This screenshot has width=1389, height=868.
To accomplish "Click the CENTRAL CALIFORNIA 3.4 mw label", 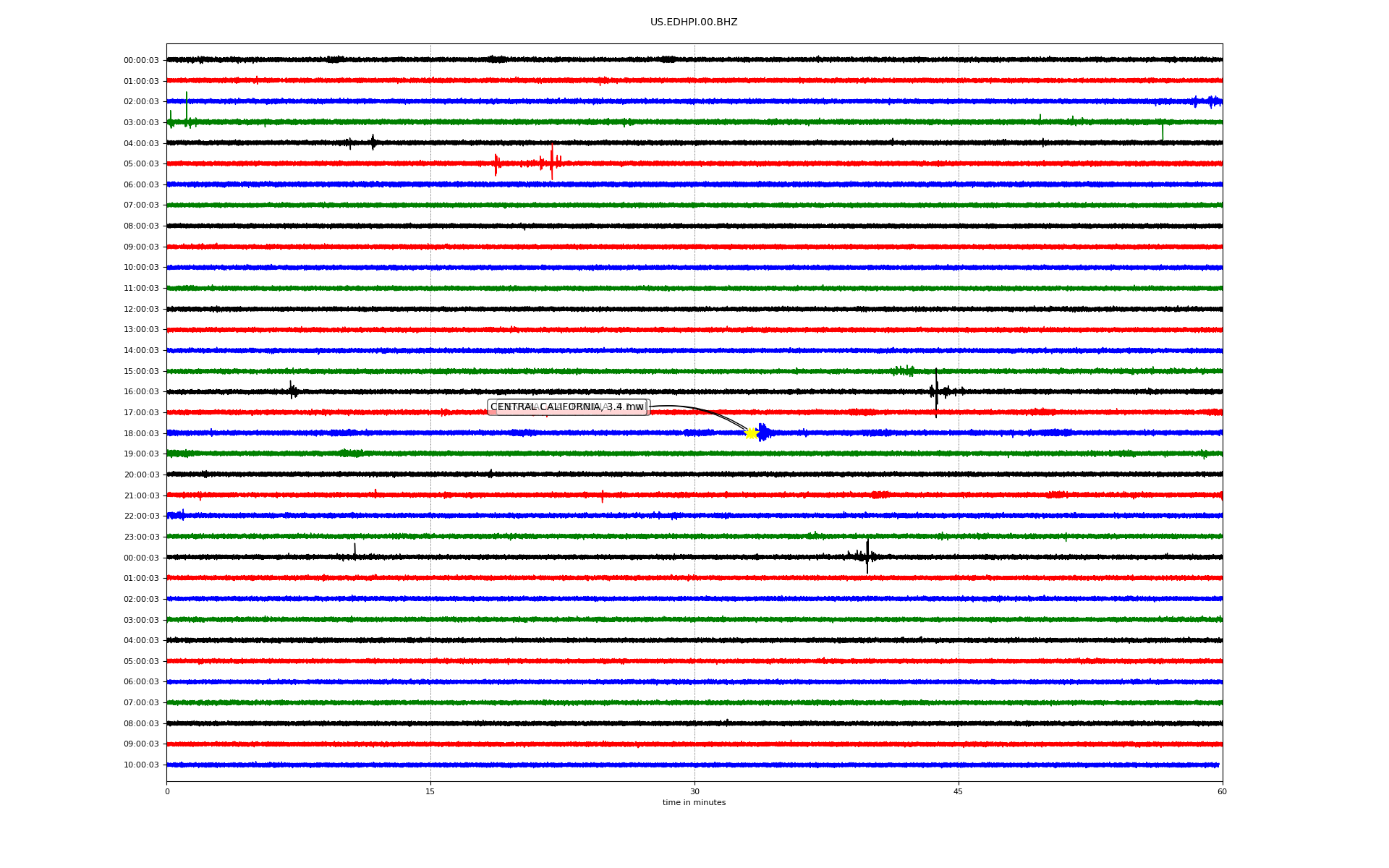I will click(567, 407).
